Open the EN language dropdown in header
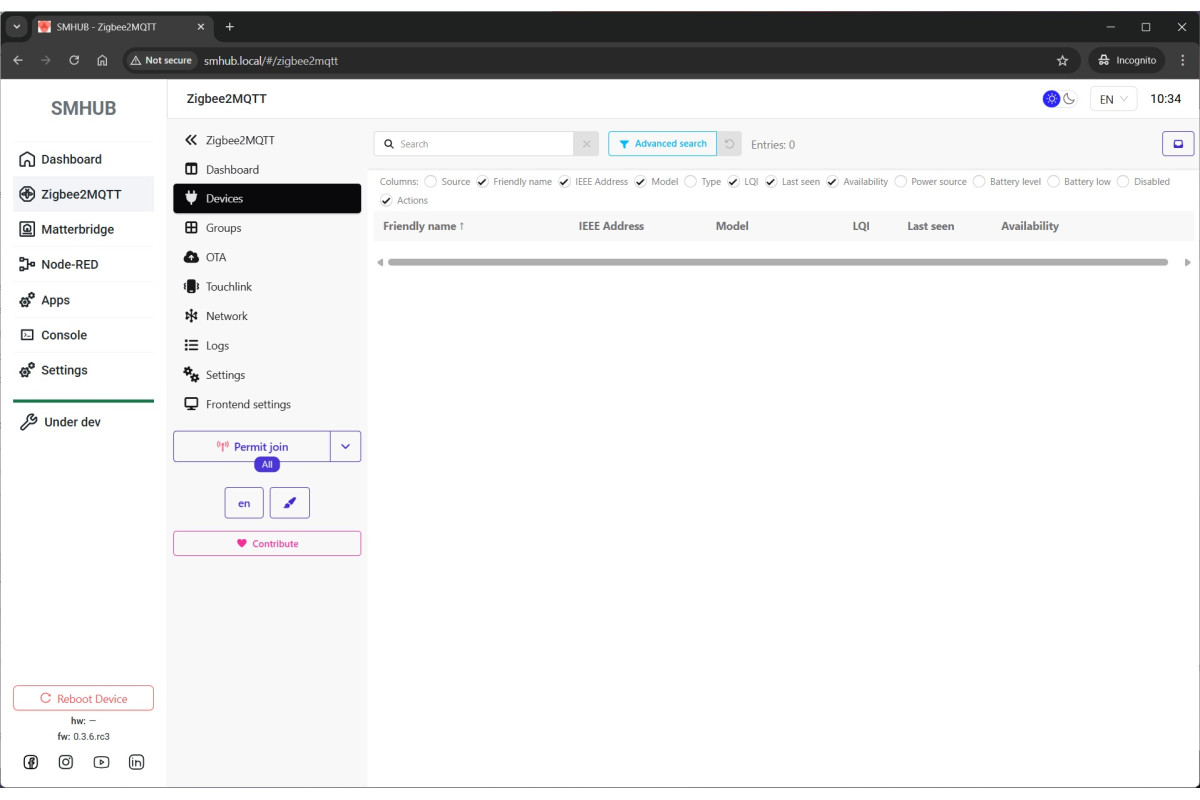This screenshot has width=1200, height=800. pyautogui.click(x=1113, y=99)
